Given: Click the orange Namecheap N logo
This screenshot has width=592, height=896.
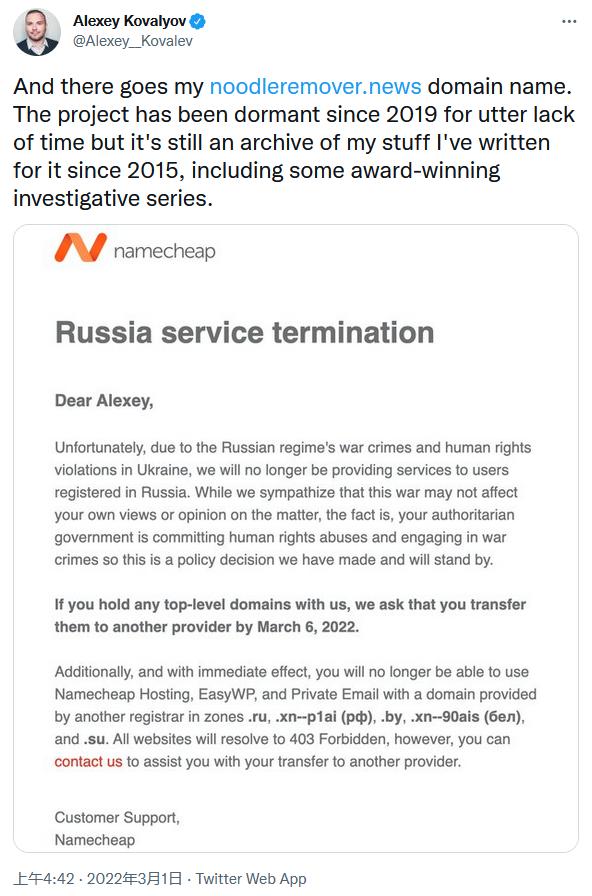Looking at the screenshot, I should pyautogui.click(x=80, y=247).
